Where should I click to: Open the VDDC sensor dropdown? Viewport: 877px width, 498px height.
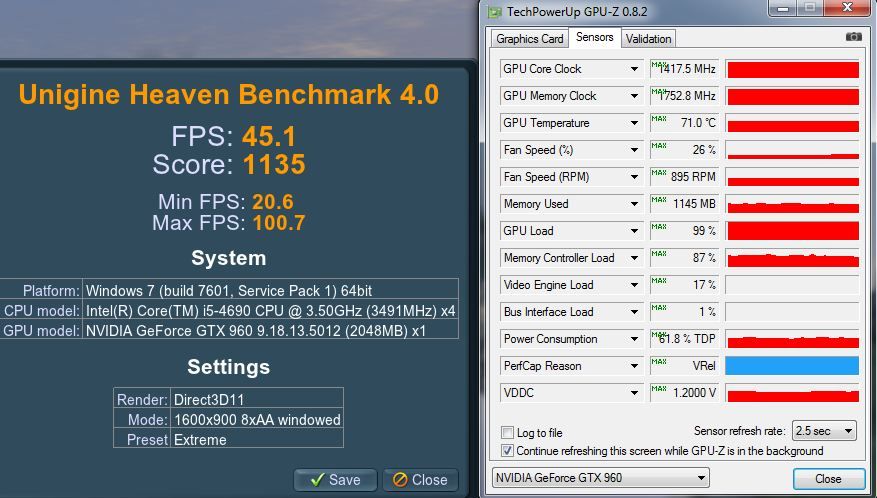634,393
